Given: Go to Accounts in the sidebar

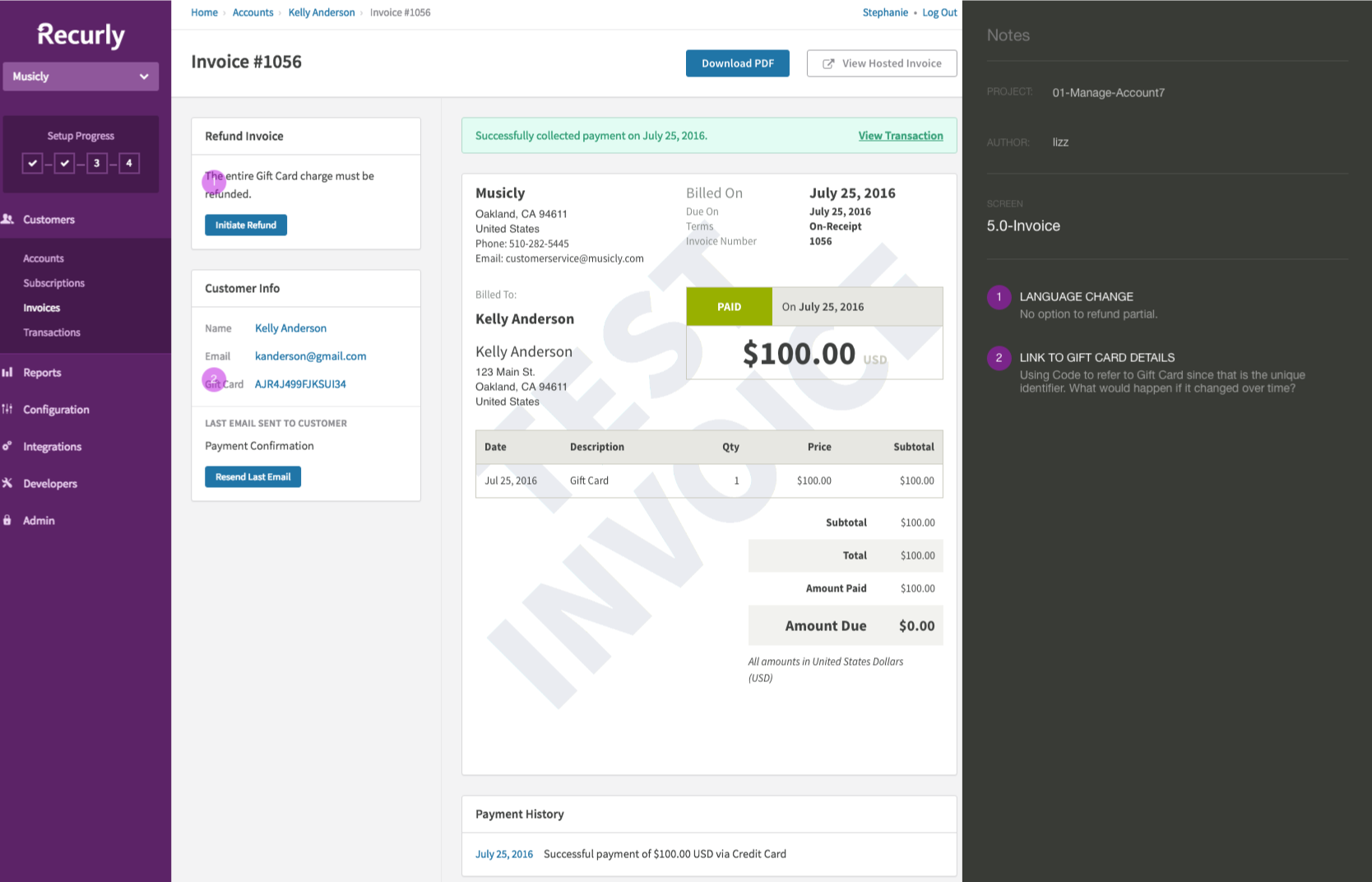Looking at the screenshot, I should tap(44, 258).
